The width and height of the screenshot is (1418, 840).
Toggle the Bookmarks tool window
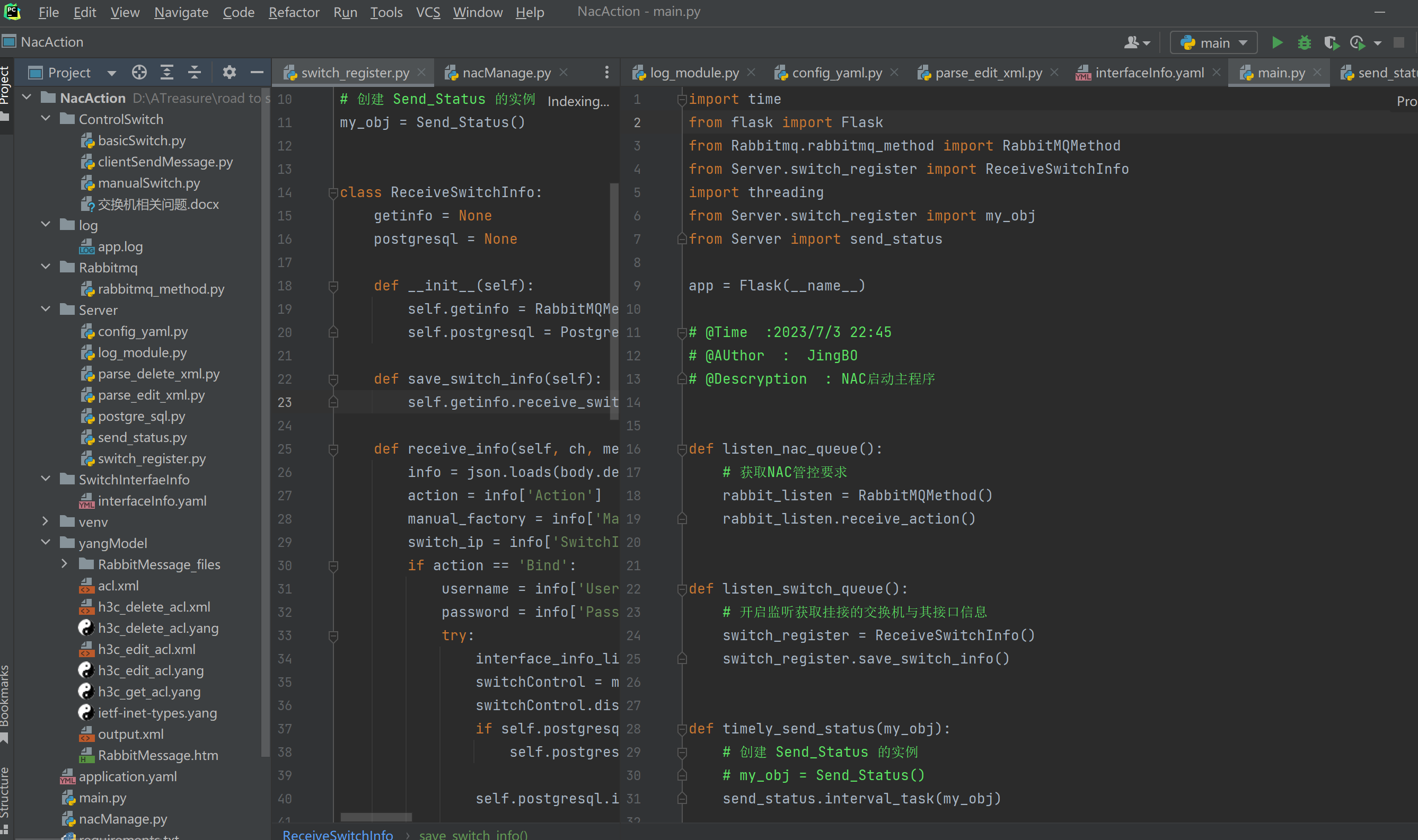[x=6, y=704]
